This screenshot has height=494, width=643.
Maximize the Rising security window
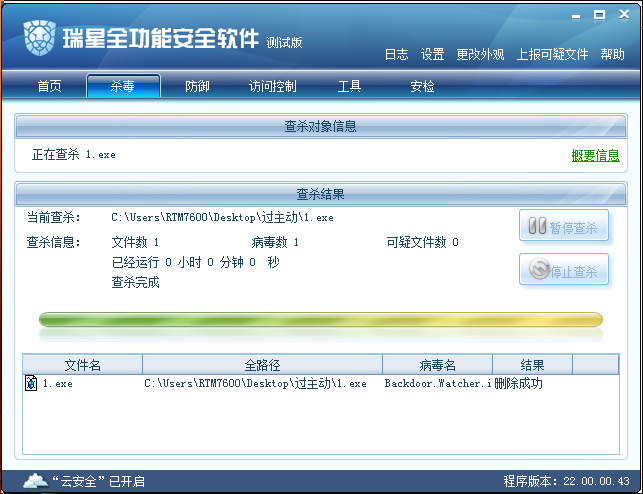pos(600,15)
